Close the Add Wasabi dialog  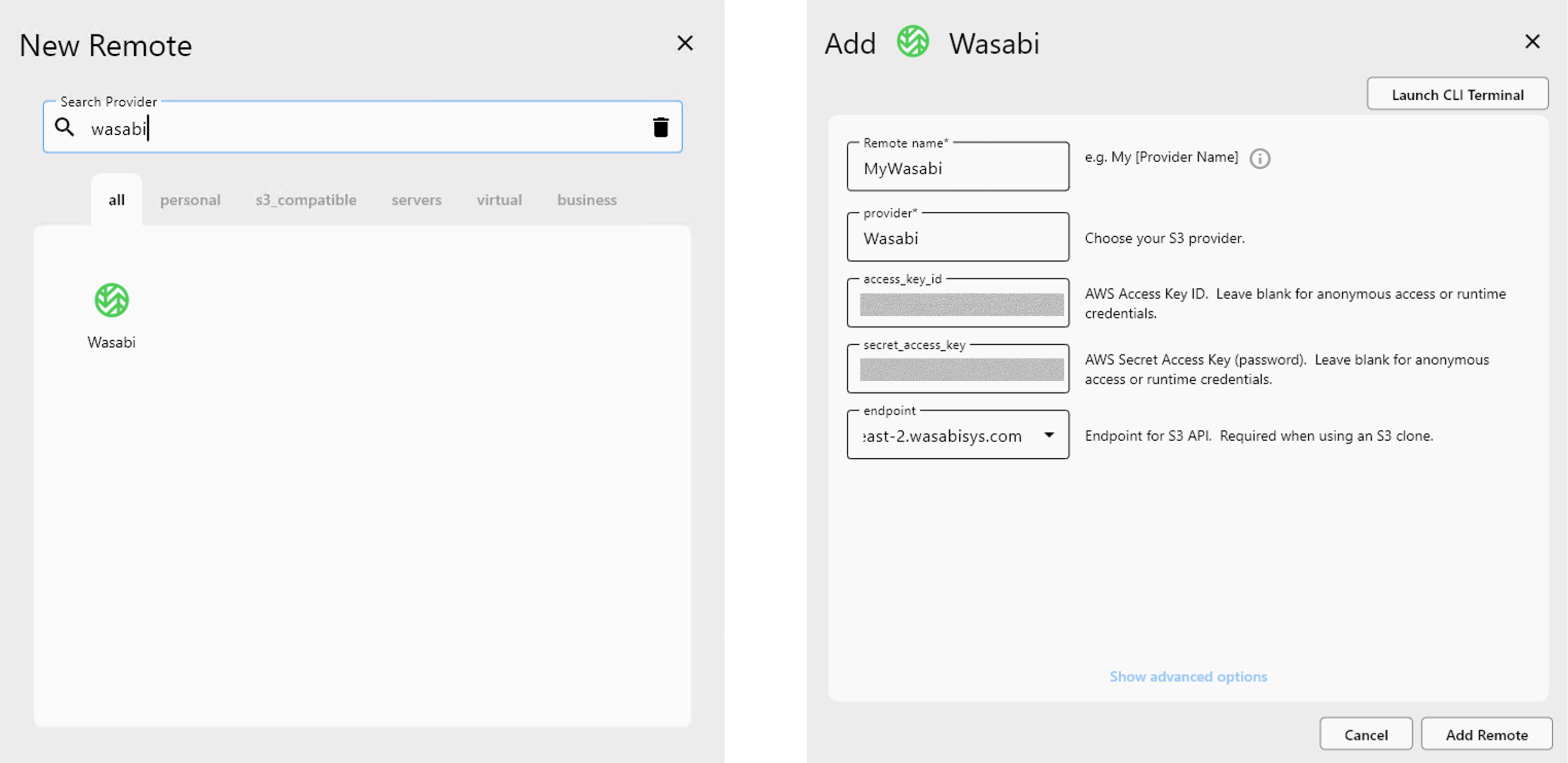pos(1532,42)
